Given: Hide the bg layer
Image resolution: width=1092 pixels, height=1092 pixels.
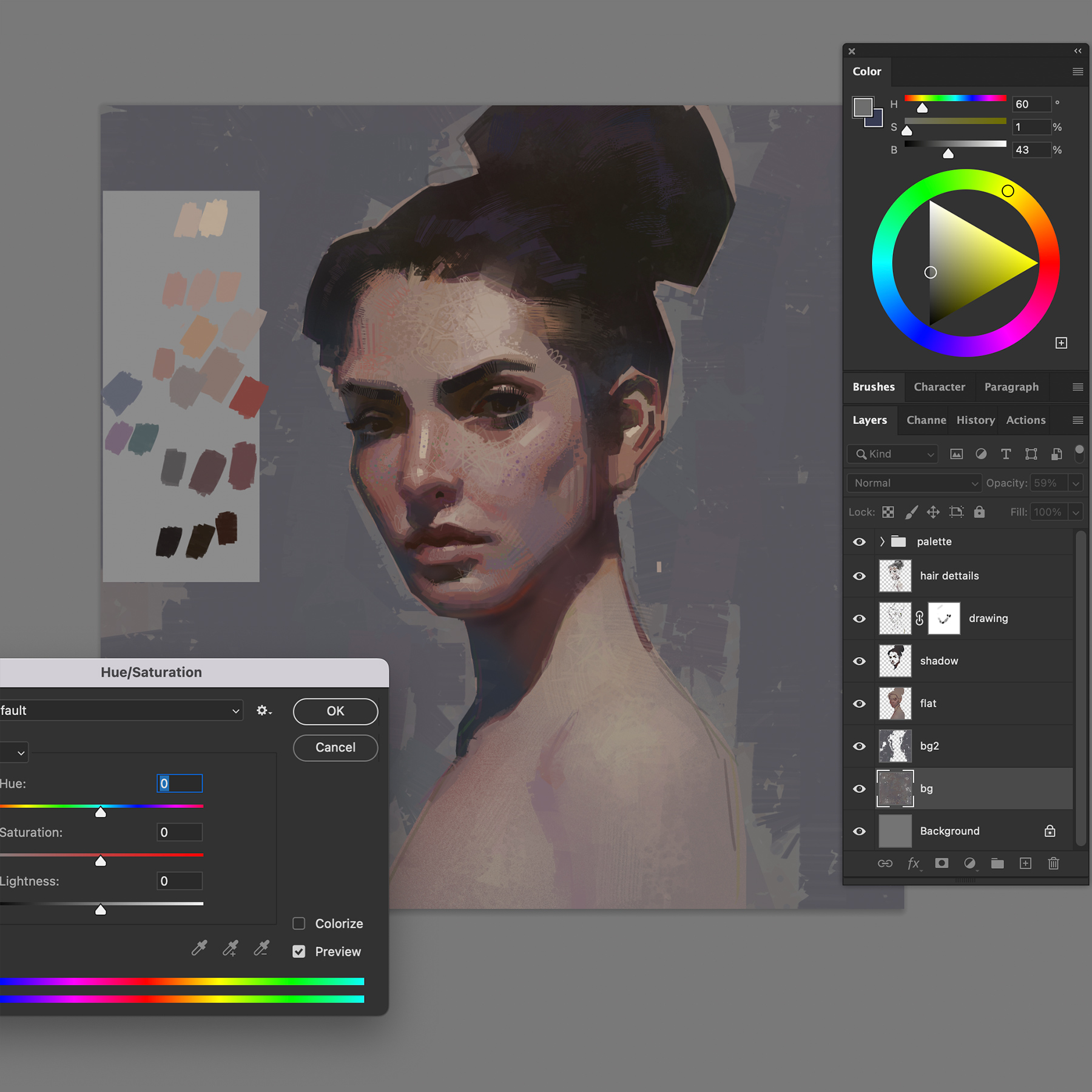Looking at the screenshot, I should (859, 788).
